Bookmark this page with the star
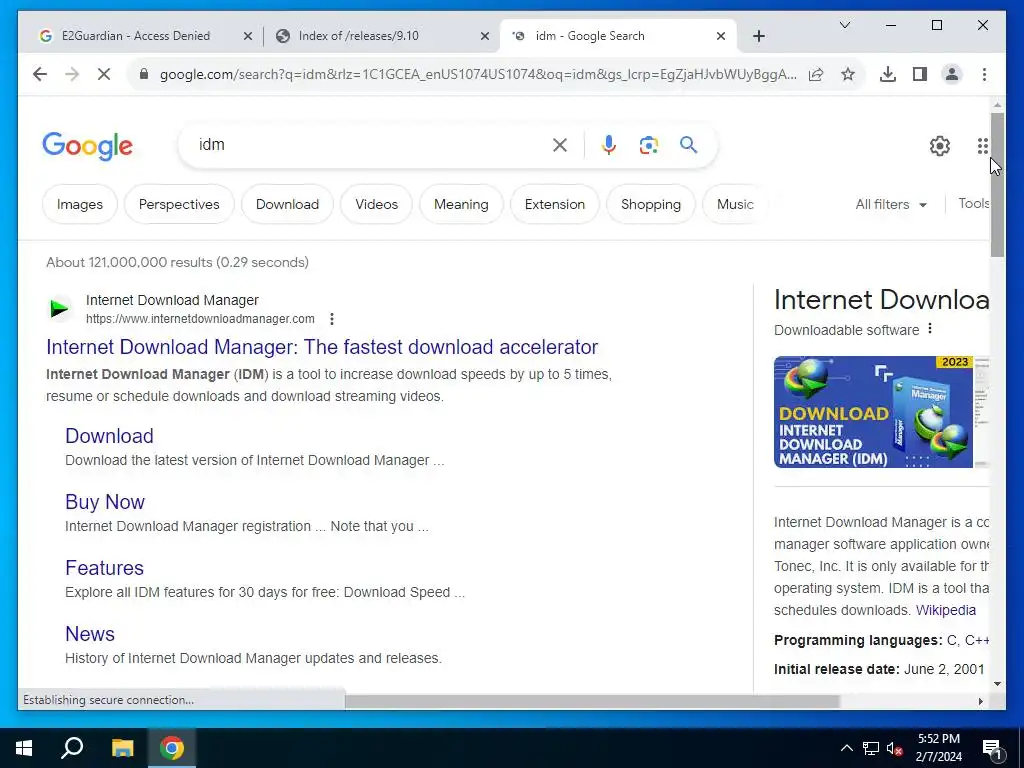 coord(848,74)
